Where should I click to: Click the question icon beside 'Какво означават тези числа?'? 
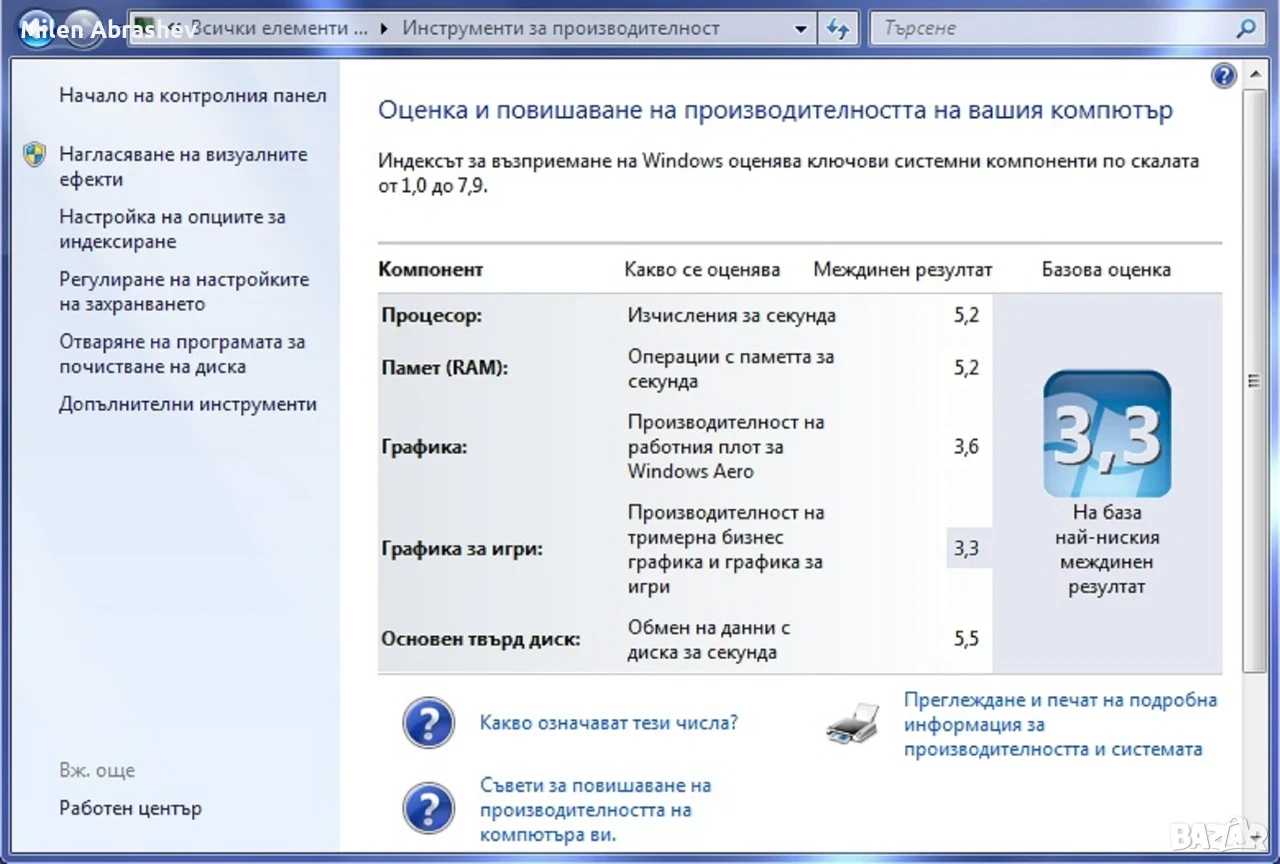point(428,722)
